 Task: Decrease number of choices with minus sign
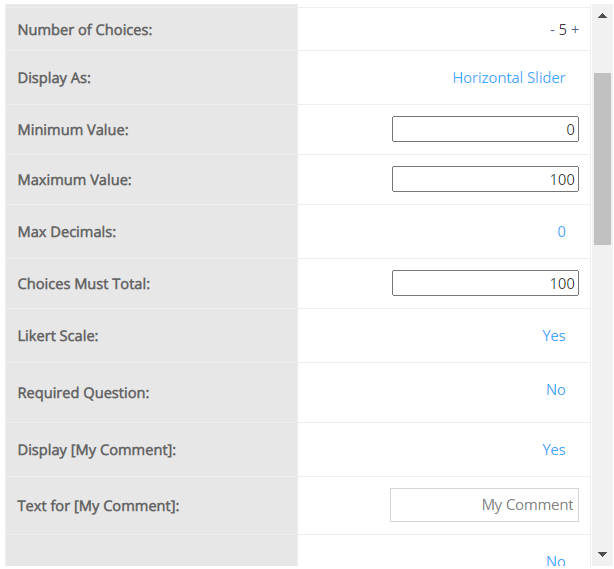pos(552,30)
